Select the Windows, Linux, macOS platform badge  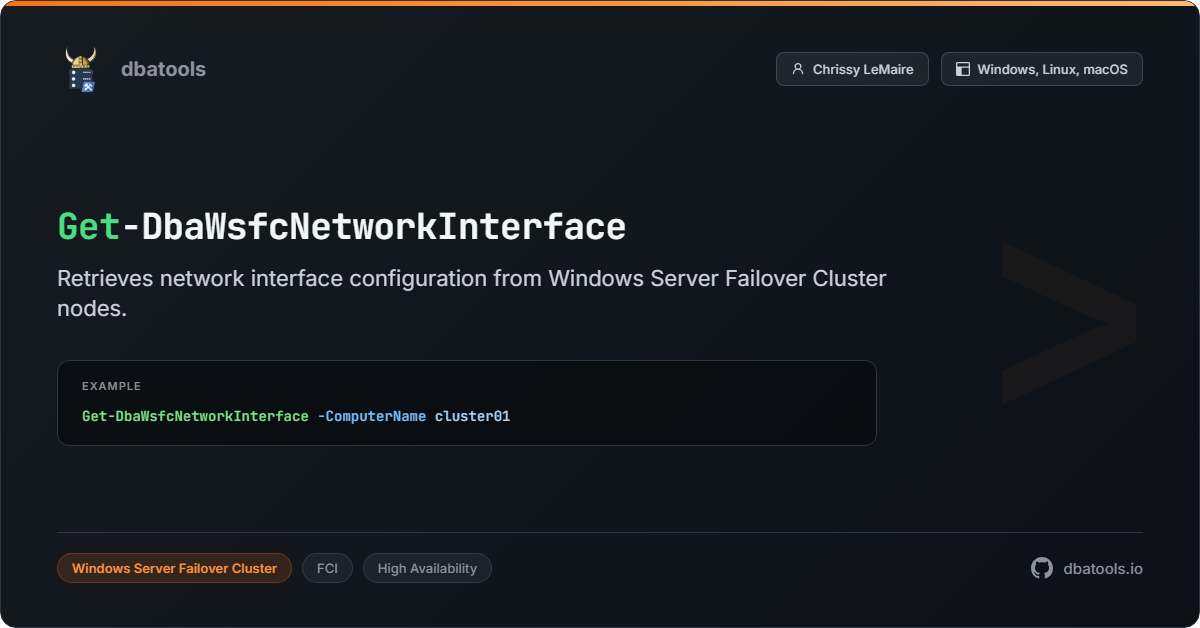[x=1042, y=69]
